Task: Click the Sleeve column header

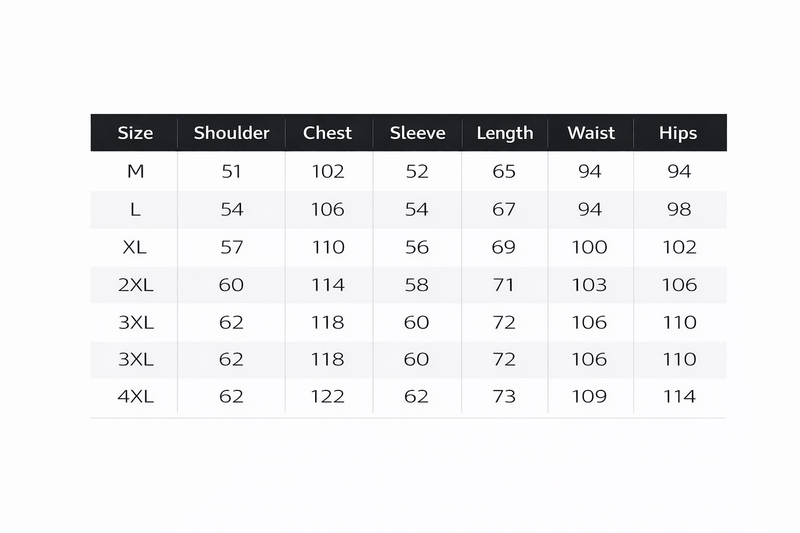Action: [x=417, y=133]
